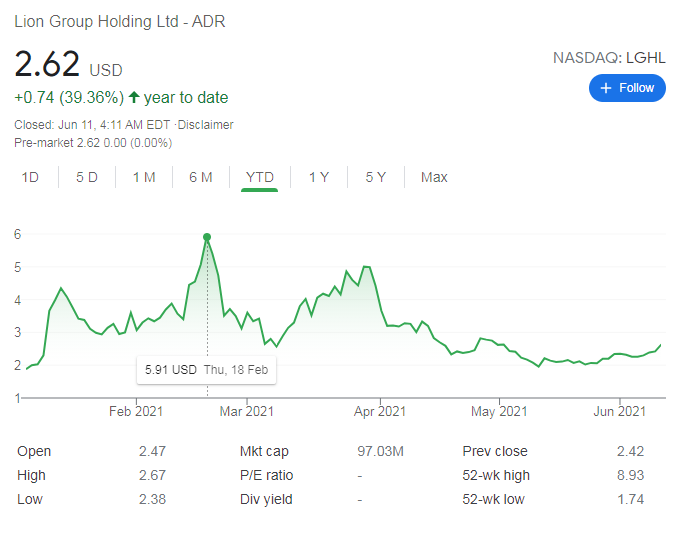This screenshot has width=687, height=537.
Task: Show the Max range tab
Action: point(434,177)
